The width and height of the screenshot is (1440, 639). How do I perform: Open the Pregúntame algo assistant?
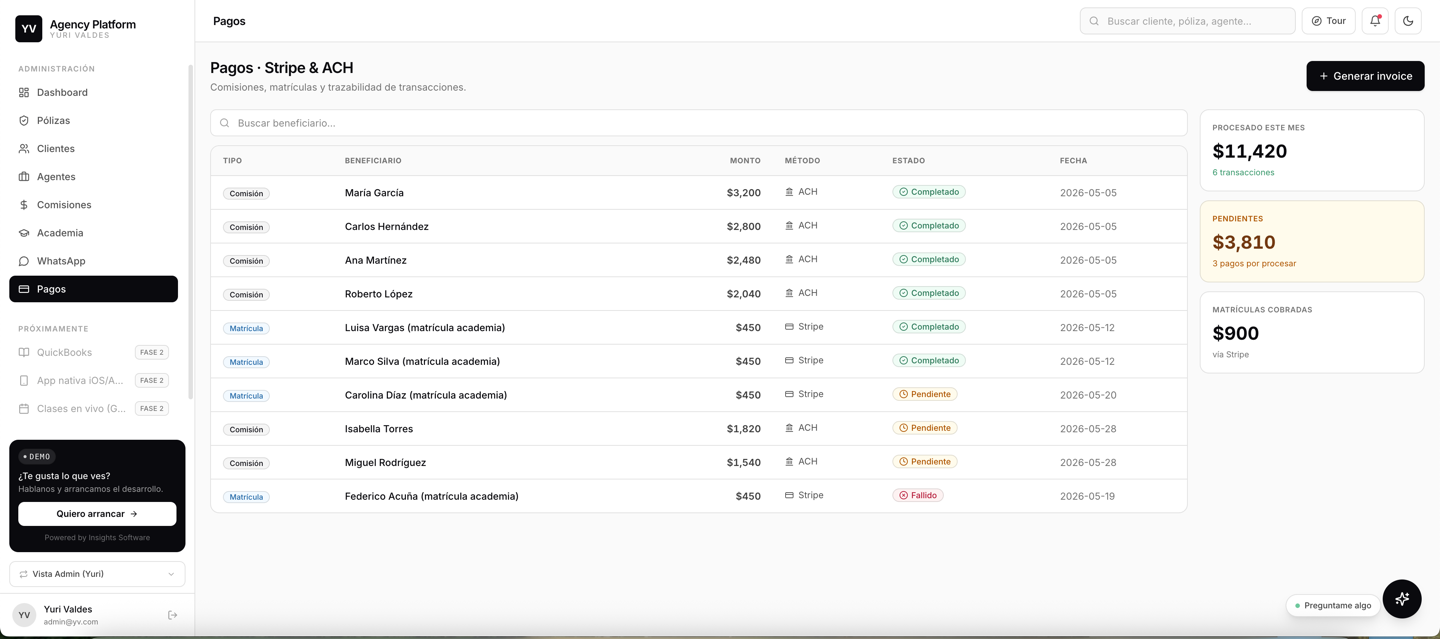[x=1333, y=605]
